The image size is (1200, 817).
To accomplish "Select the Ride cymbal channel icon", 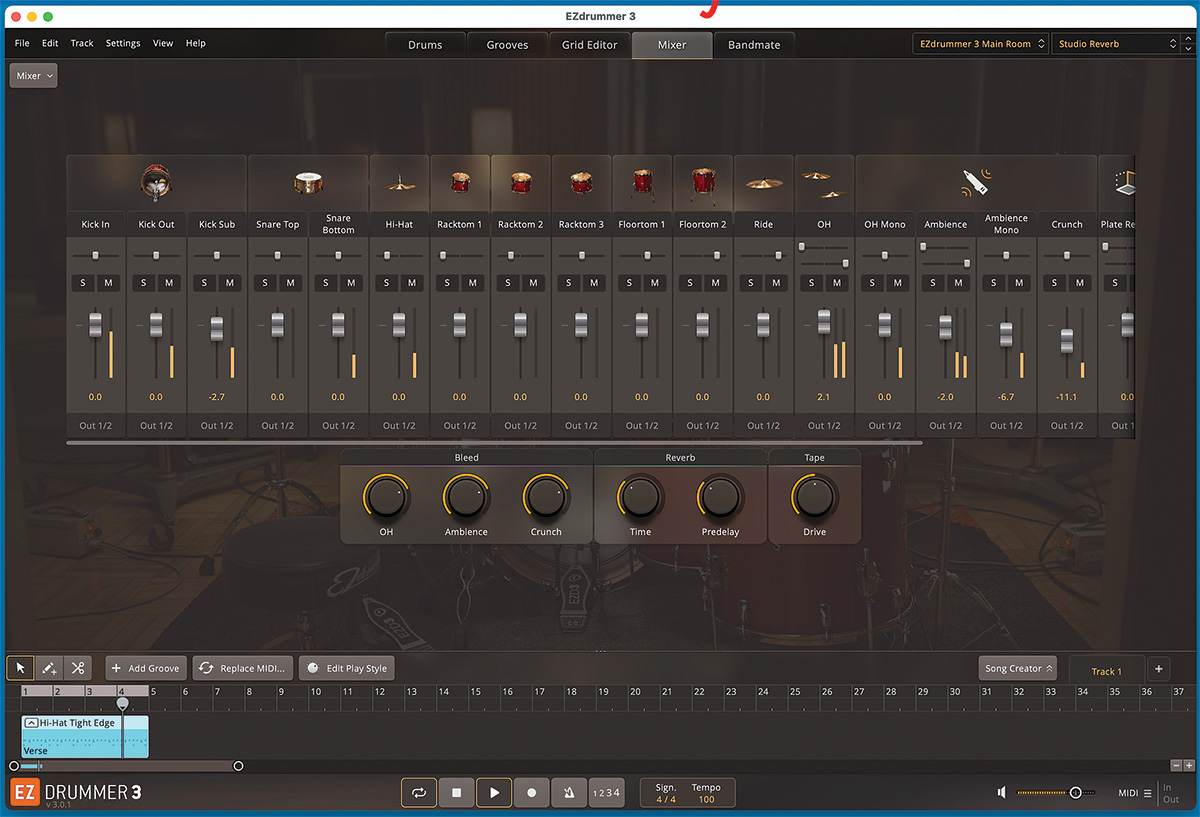I will [762, 184].
